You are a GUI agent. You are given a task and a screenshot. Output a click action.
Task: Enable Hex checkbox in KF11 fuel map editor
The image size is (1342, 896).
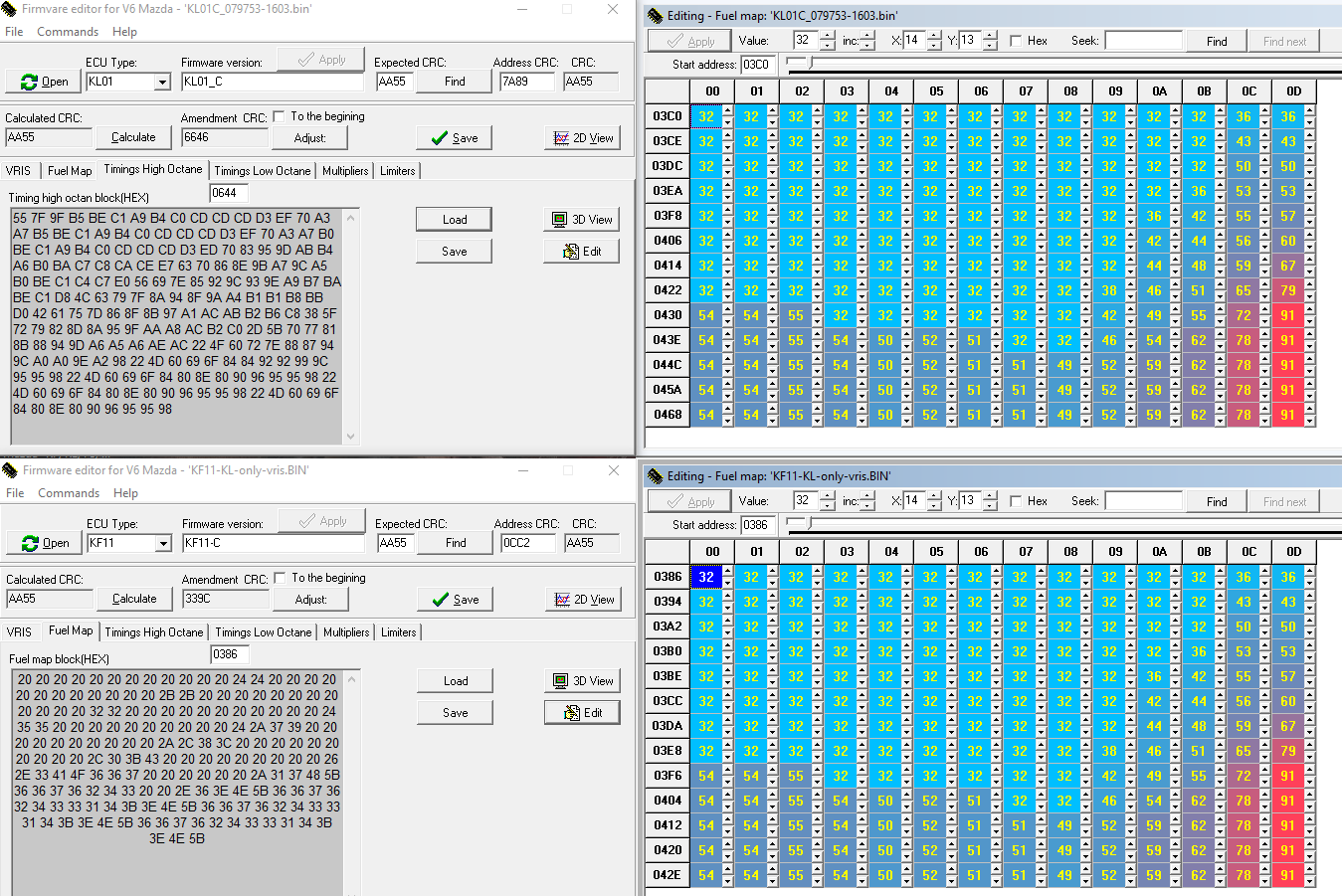1016,501
